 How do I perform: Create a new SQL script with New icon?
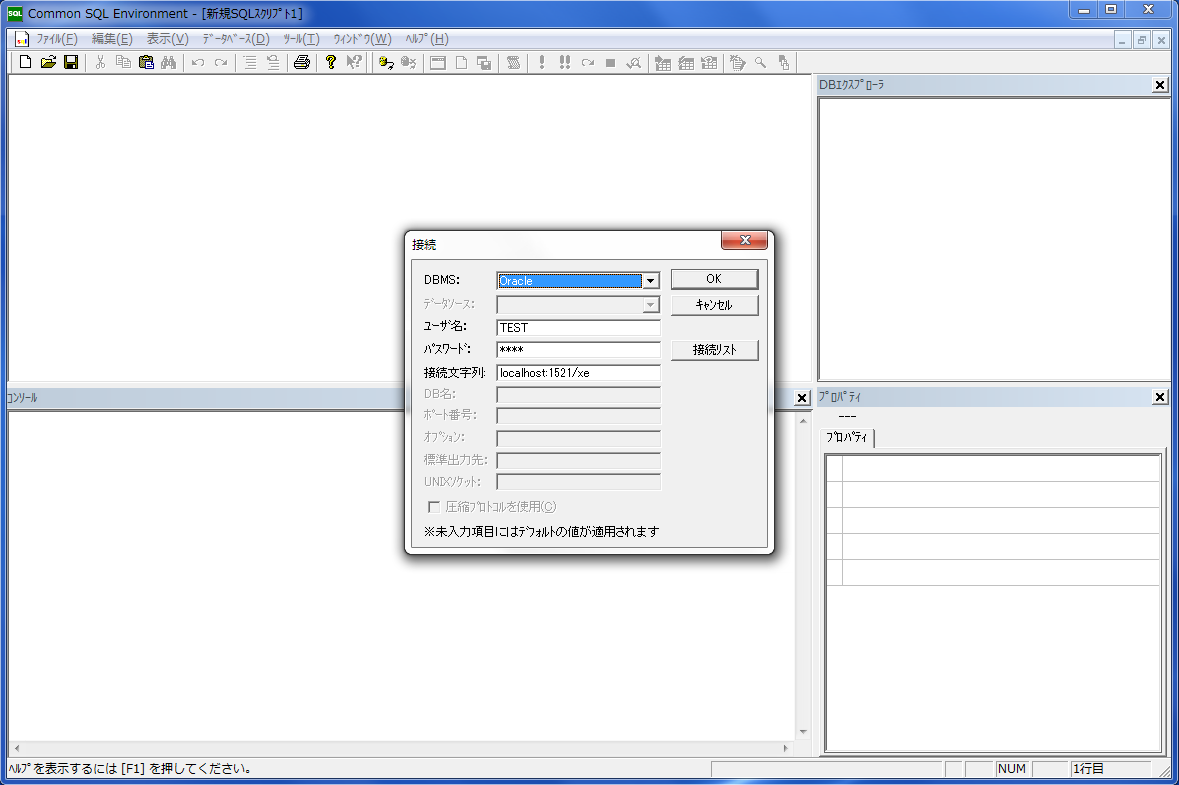click(26, 62)
